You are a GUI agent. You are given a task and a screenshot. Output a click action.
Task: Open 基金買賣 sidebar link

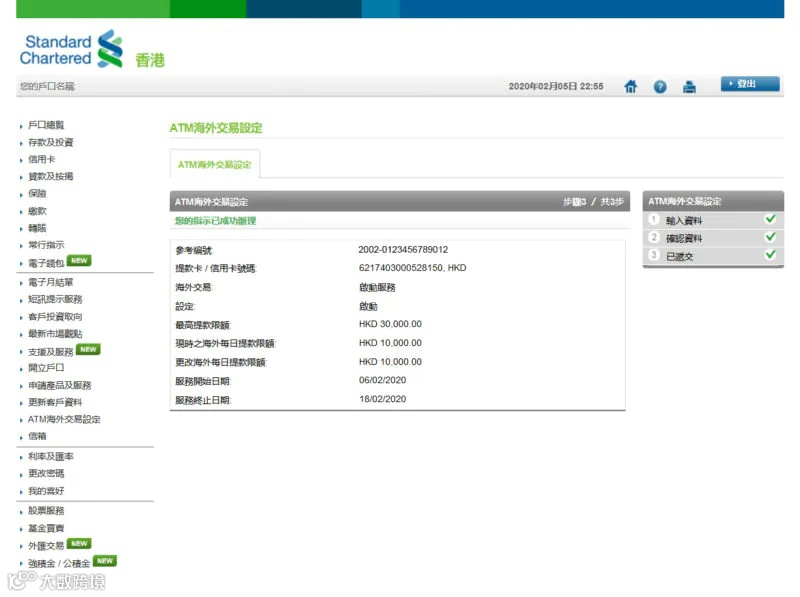pos(46,528)
